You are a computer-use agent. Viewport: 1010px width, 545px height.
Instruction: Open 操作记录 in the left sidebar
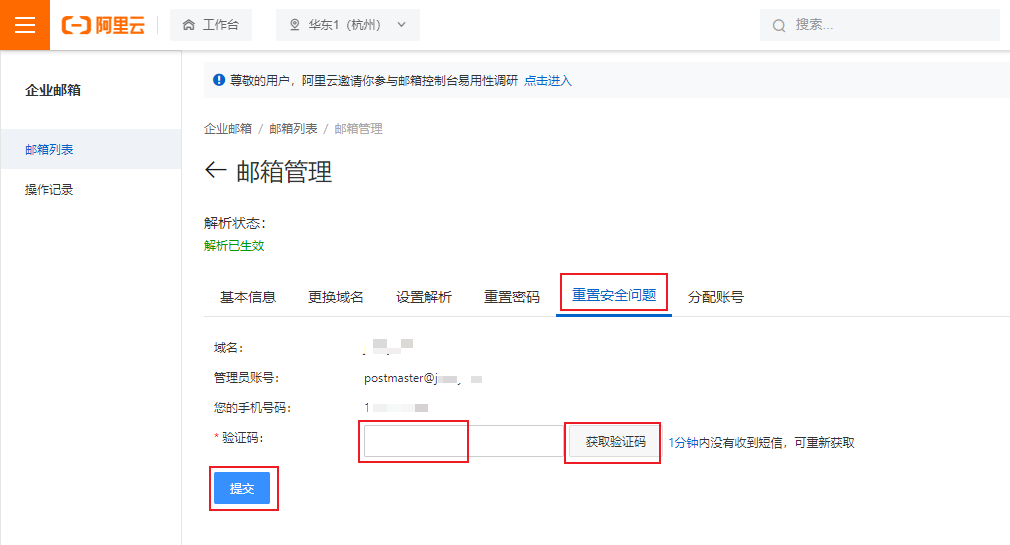(49, 190)
